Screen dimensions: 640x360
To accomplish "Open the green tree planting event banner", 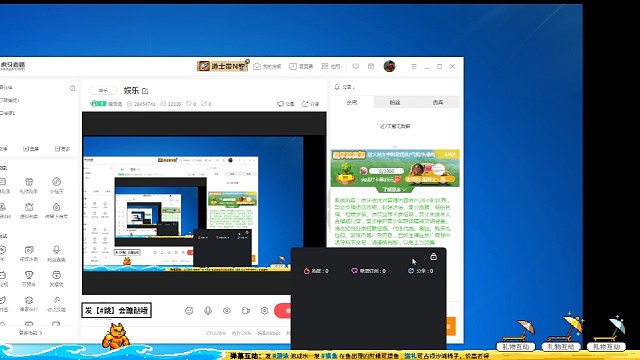I will 395,168.
